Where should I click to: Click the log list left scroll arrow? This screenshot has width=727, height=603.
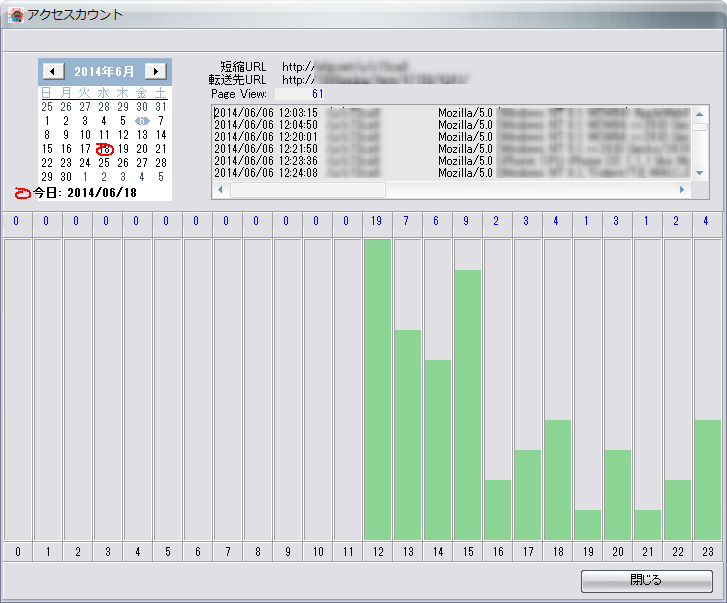[x=221, y=189]
